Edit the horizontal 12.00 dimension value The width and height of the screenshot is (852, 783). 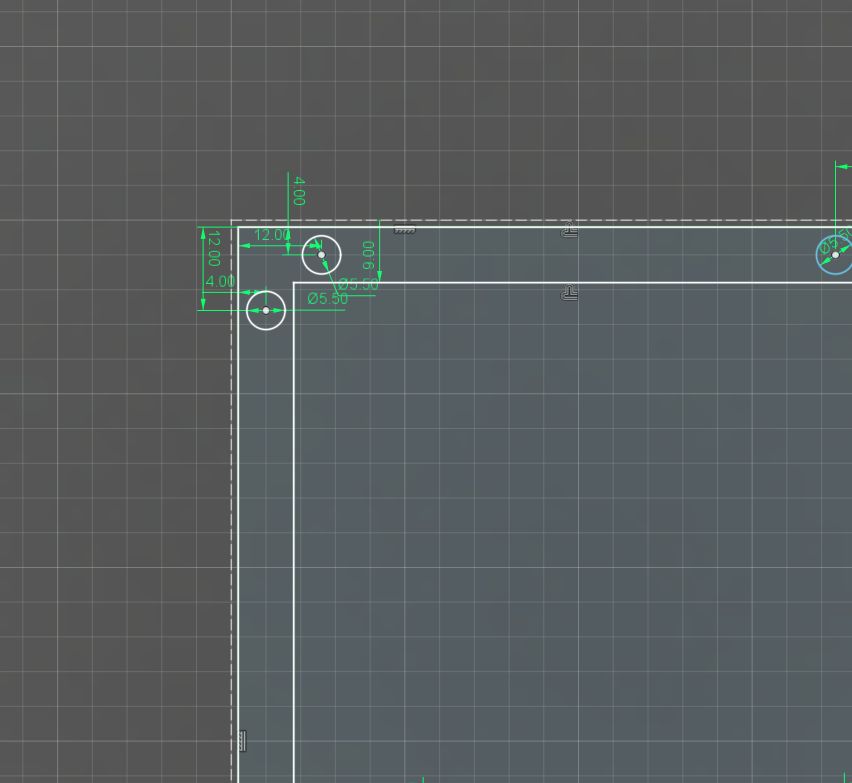tap(271, 233)
